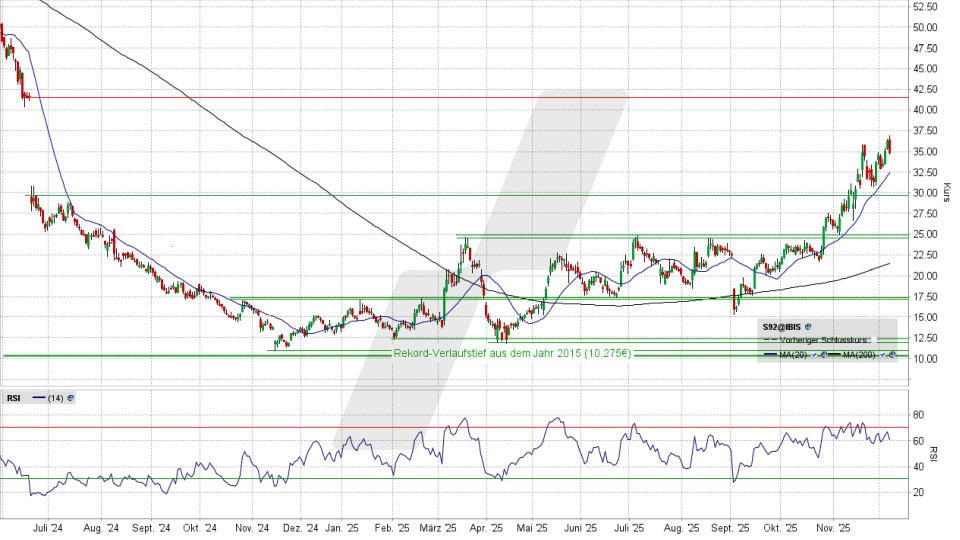Click the MA(20) legend label
Screen dimensions: 960x540
pos(793,355)
